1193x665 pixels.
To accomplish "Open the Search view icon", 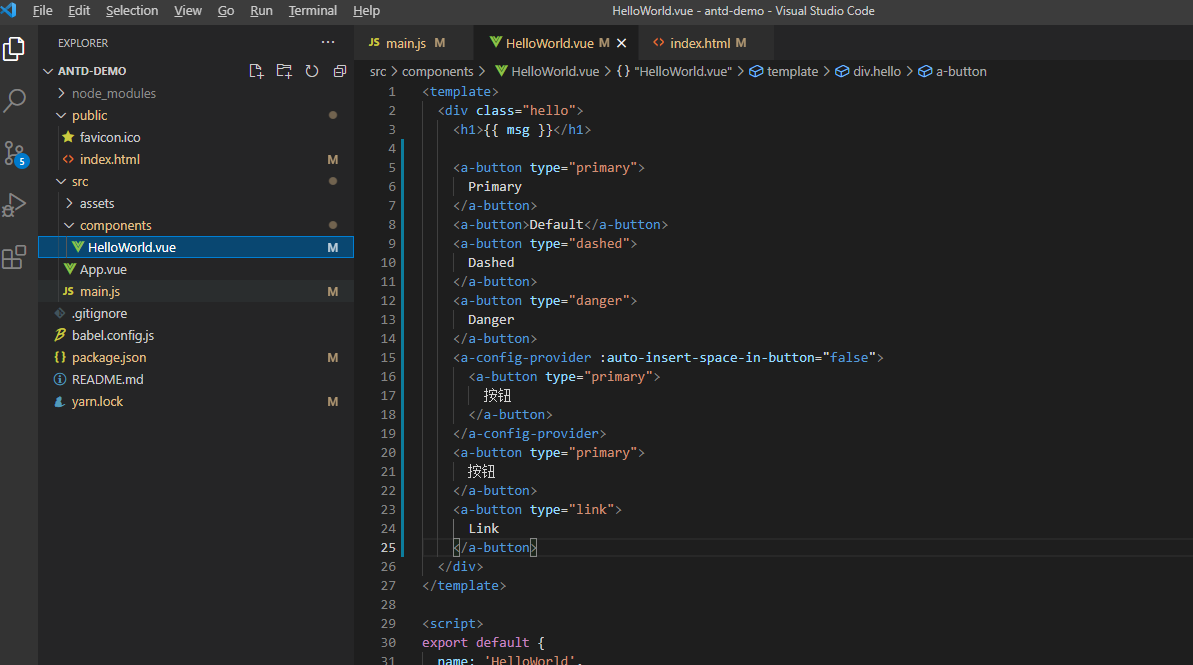I will click(15, 100).
